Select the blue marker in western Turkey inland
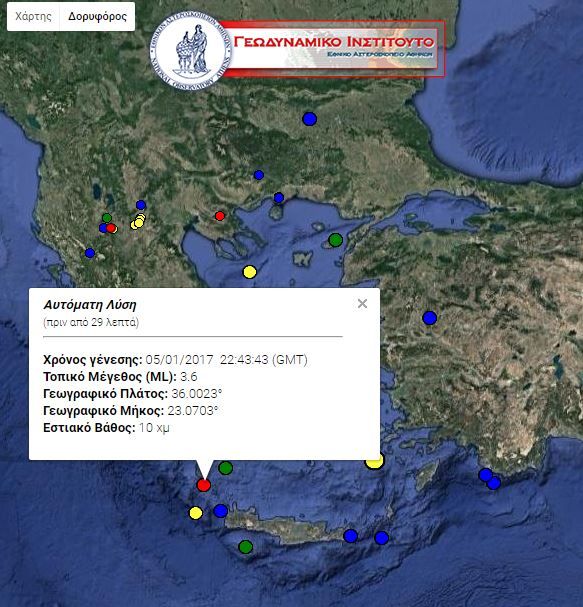 pyautogui.click(x=429, y=318)
